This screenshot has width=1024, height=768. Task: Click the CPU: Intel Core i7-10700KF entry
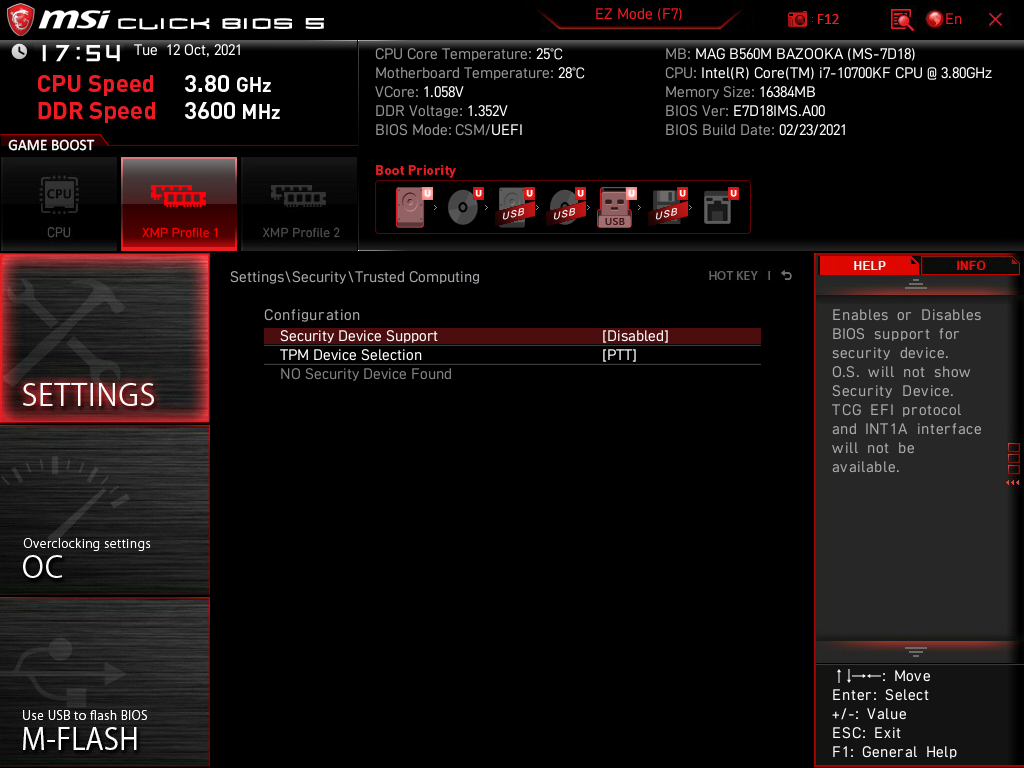point(828,73)
